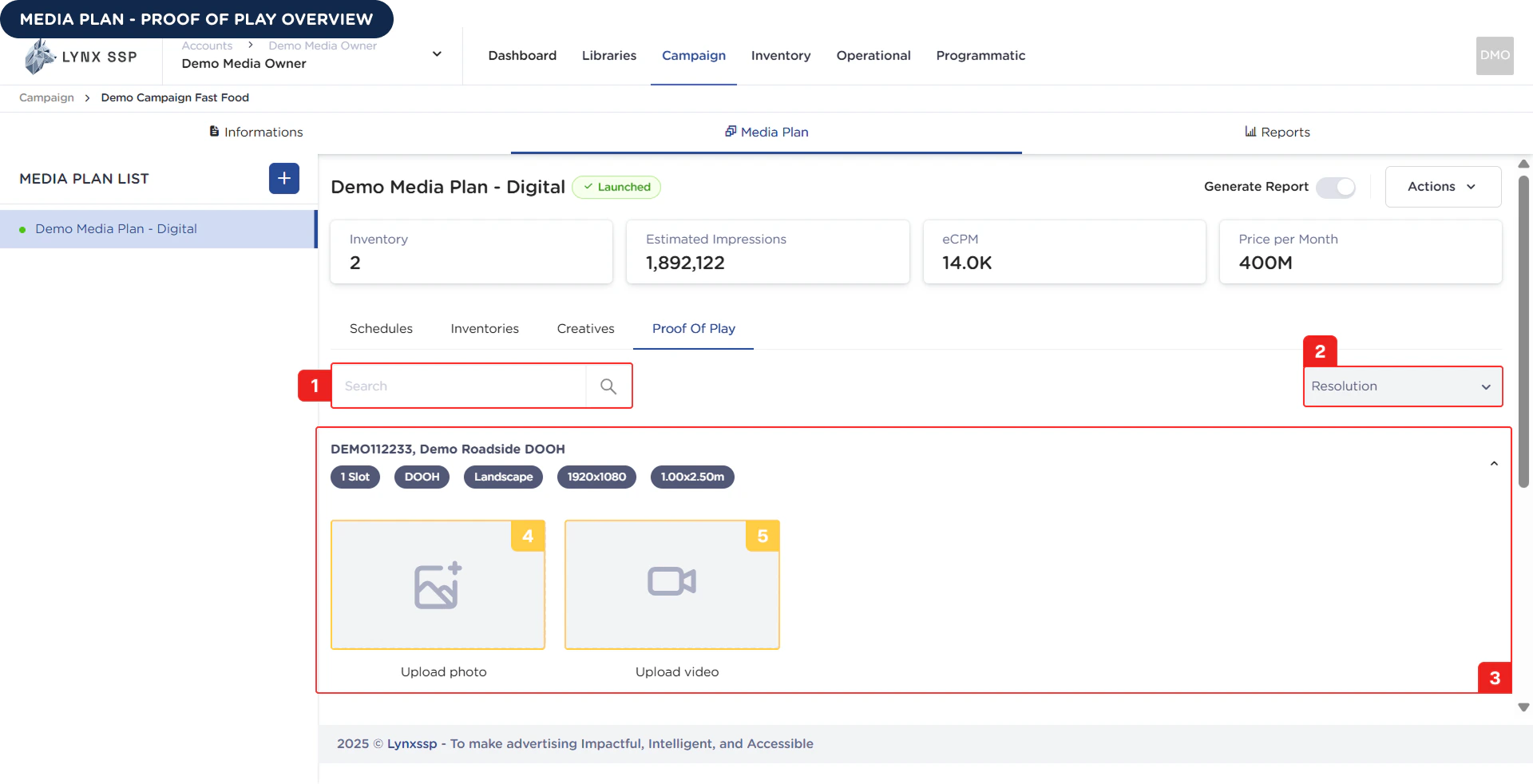Click the scrollbar up arrow

[x=1523, y=164]
